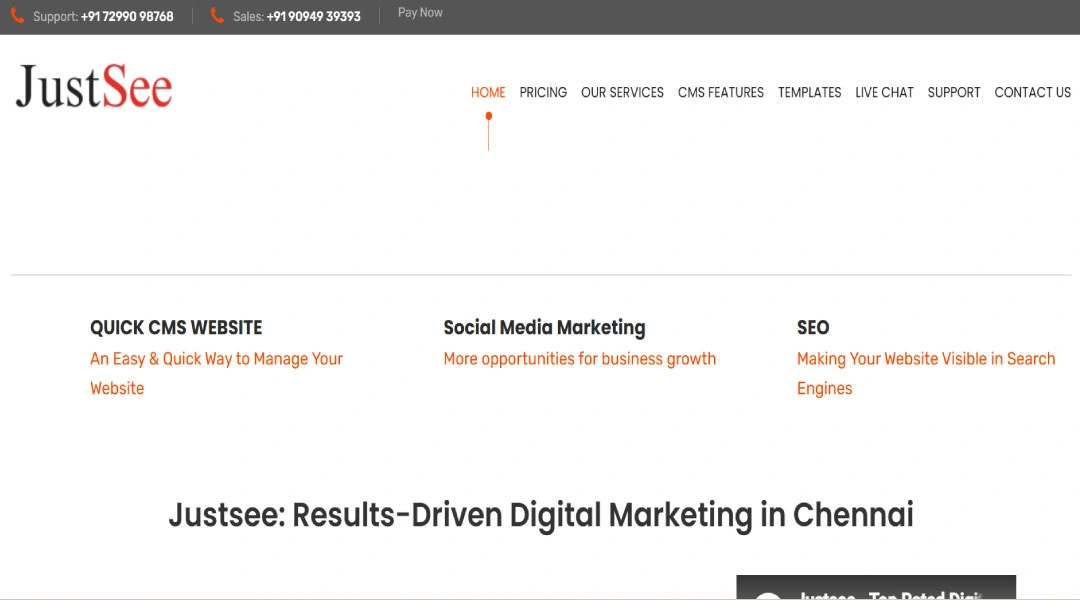
Task: Open the Pay Now link
Action: pos(420,13)
